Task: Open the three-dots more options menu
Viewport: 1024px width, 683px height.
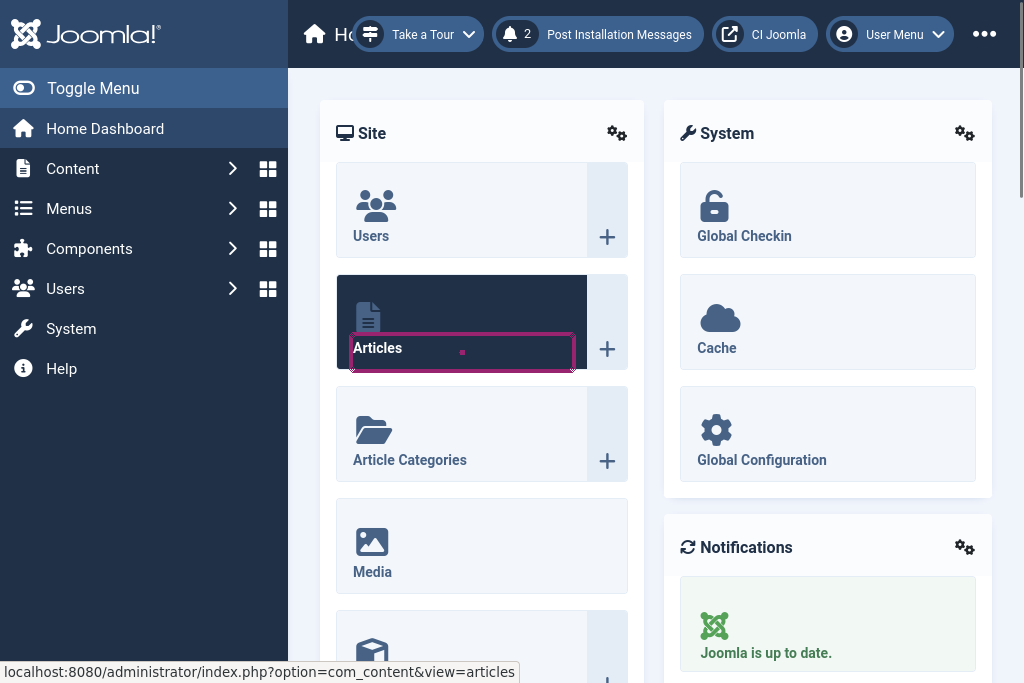Action: pyautogui.click(x=984, y=34)
